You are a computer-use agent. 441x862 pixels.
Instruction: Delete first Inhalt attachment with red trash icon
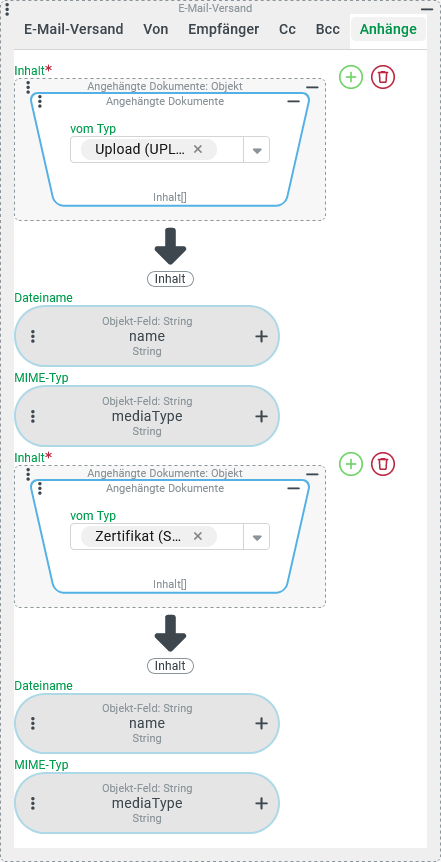click(383, 77)
